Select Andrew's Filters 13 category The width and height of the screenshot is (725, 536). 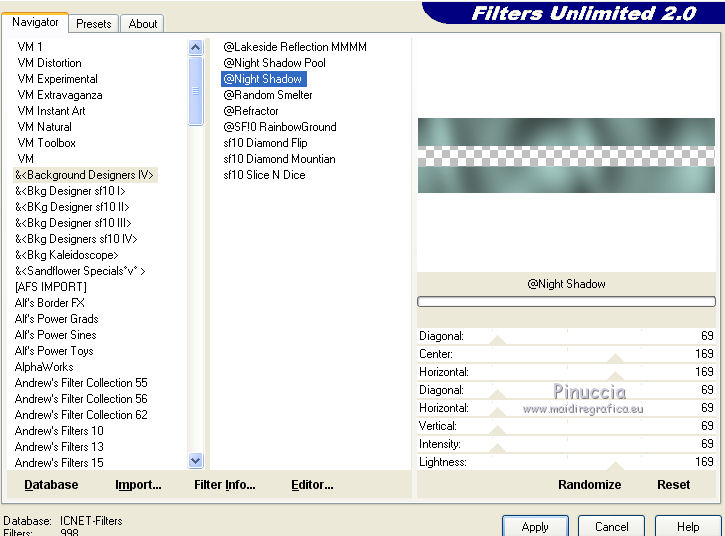coord(59,447)
